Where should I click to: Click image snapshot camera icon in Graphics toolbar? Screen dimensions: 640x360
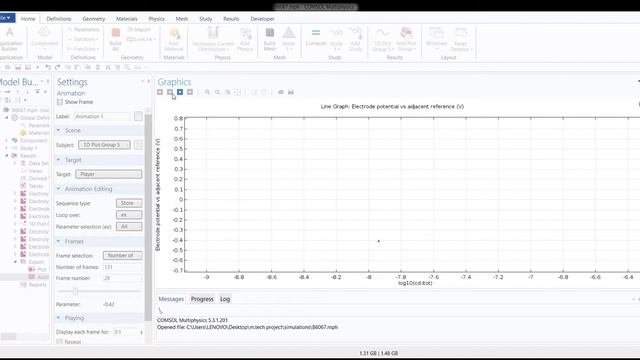pyautogui.click(x=281, y=92)
